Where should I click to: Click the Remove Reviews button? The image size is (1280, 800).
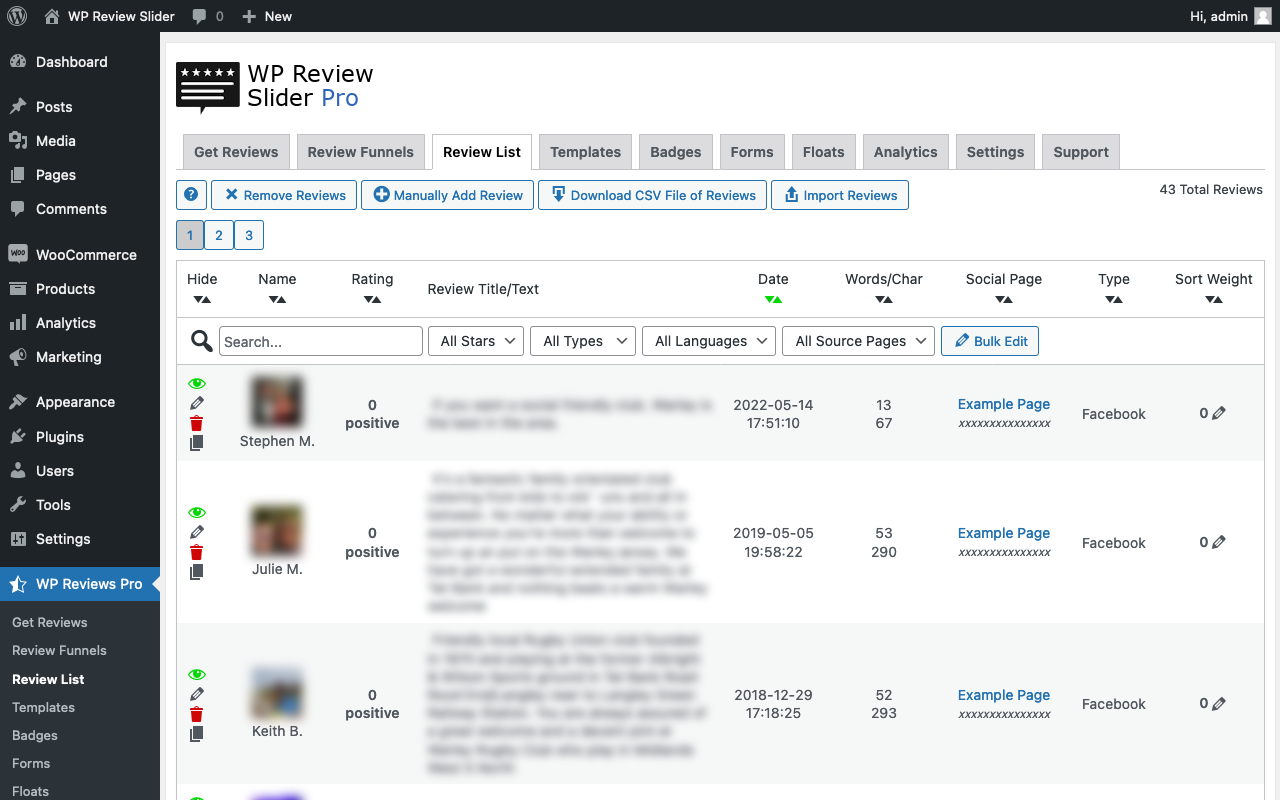tap(284, 195)
